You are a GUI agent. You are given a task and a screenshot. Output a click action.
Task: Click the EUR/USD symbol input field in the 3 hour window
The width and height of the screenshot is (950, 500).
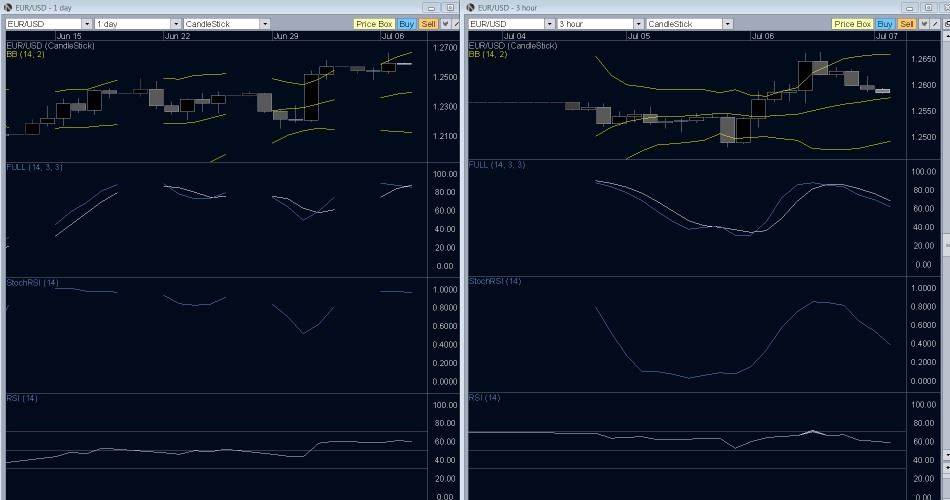click(x=507, y=24)
